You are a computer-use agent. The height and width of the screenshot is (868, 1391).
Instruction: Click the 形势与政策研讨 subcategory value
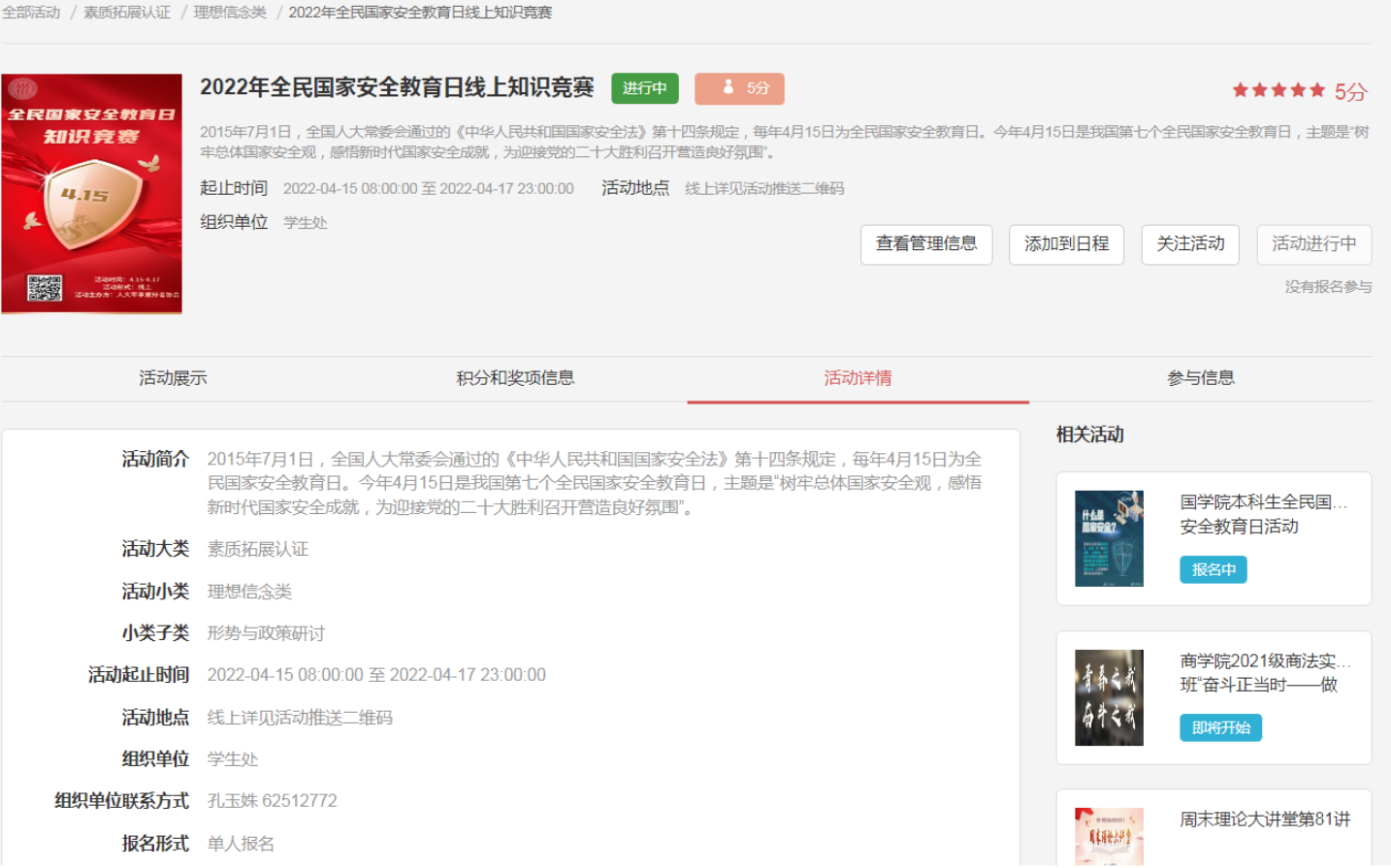pyautogui.click(x=266, y=633)
